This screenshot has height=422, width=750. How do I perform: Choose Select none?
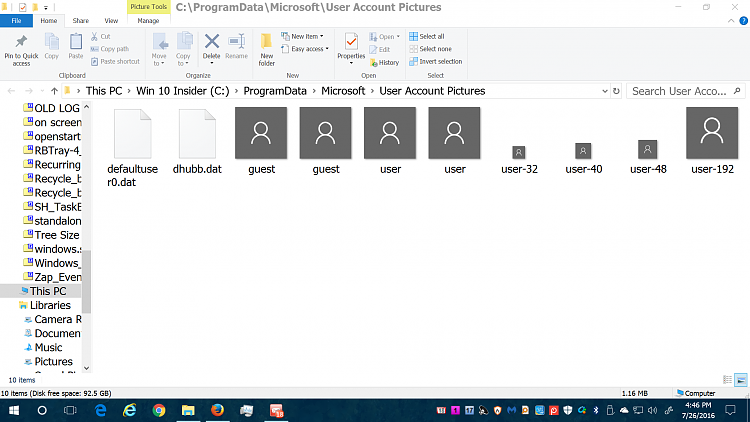430,49
